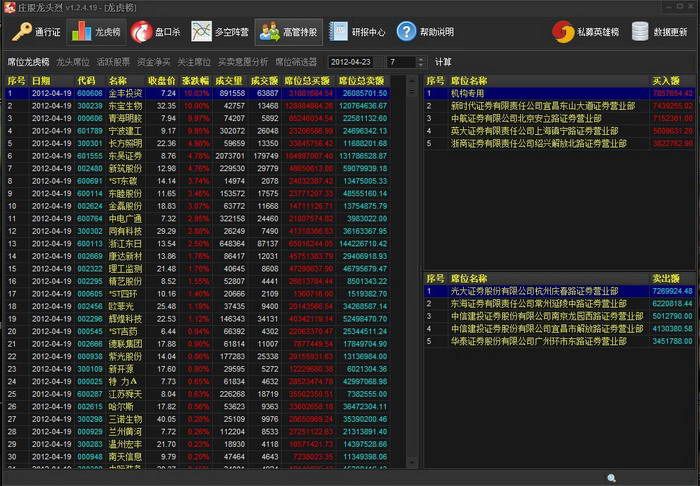700x486 pixels.
Task: Click the 数据更新 database icon
Action: tap(640, 32)
